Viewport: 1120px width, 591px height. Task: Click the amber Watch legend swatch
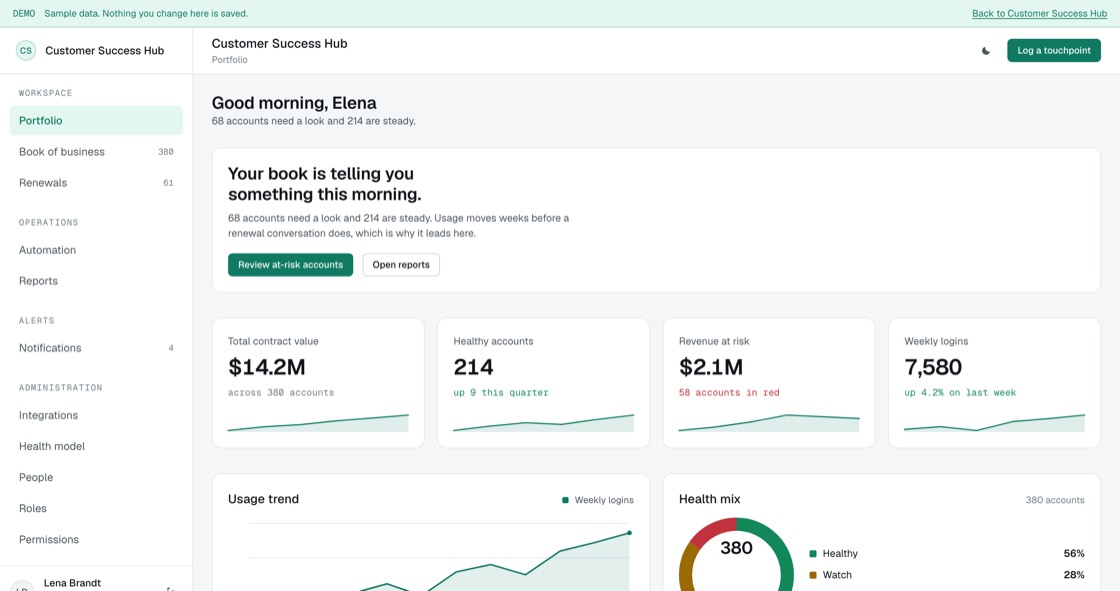813,575
